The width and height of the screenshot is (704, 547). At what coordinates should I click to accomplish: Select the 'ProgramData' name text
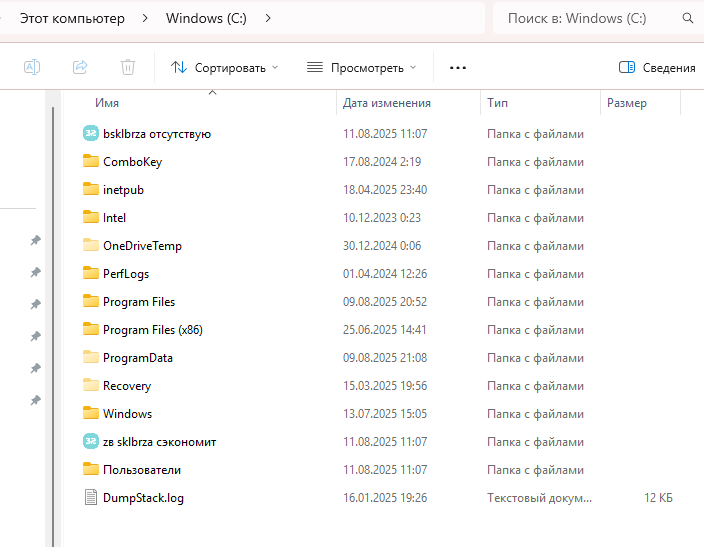tap(138, 358)
